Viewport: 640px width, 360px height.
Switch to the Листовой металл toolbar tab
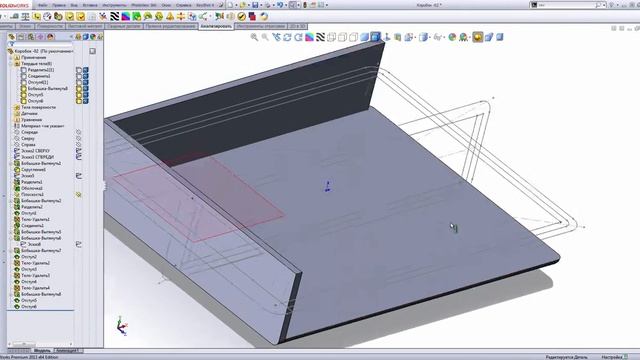[84, 26]
